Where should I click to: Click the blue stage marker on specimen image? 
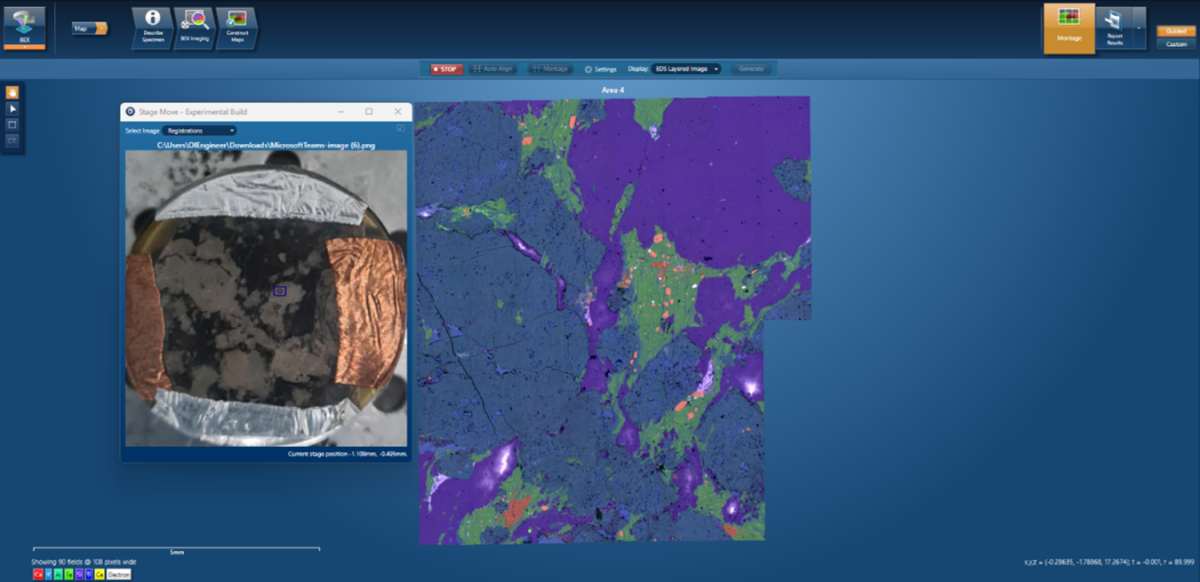coord(280,291)
